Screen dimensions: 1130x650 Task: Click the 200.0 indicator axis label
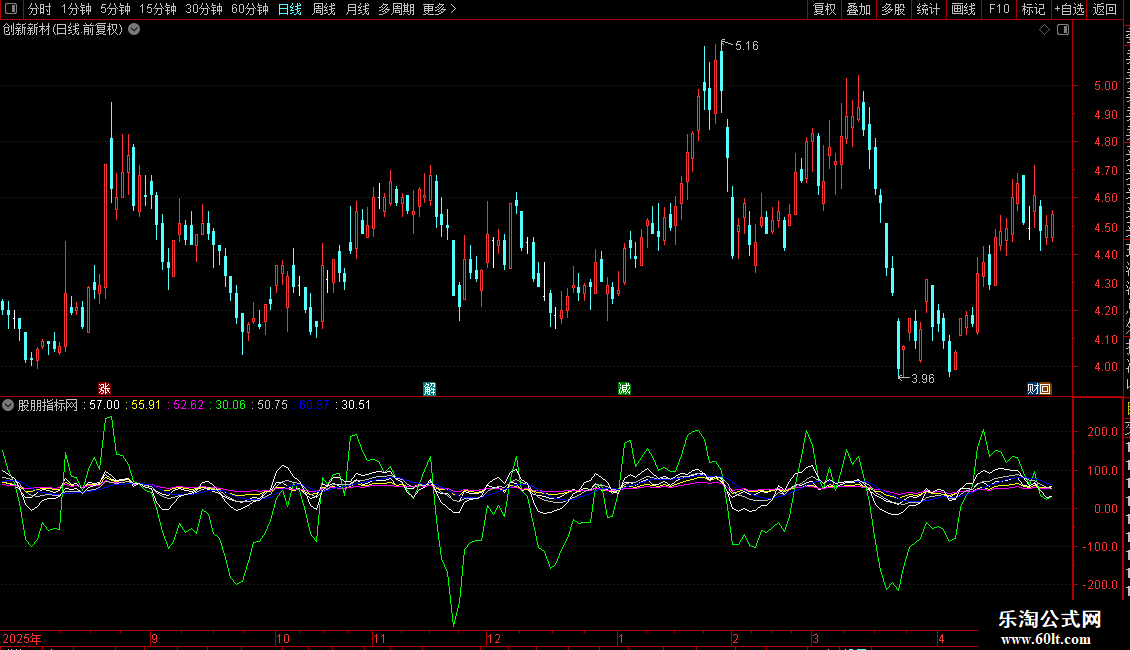[1103, 432]
